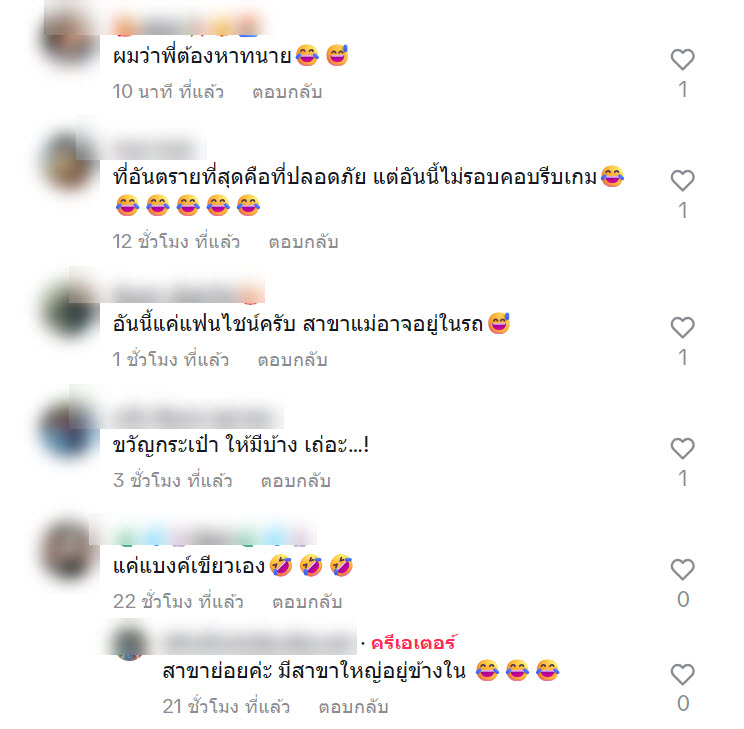Image resolution: width=744 pixels, height=729 pixels.
Task: Like the comment posted 3 ชั่วโมง ago
Action: point(682,449)
